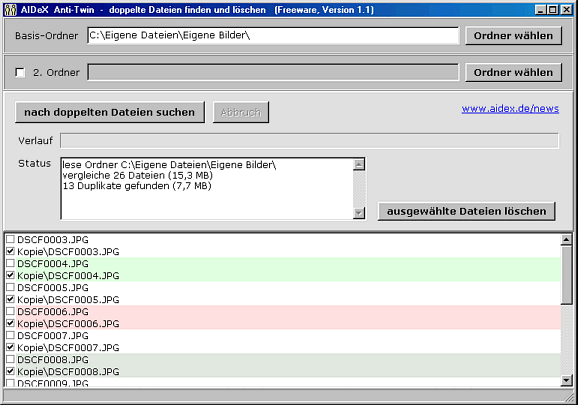Select the DSCF0005.JPG list entry
The height and width of the screenshot is (405, 578).
point(53,287)
